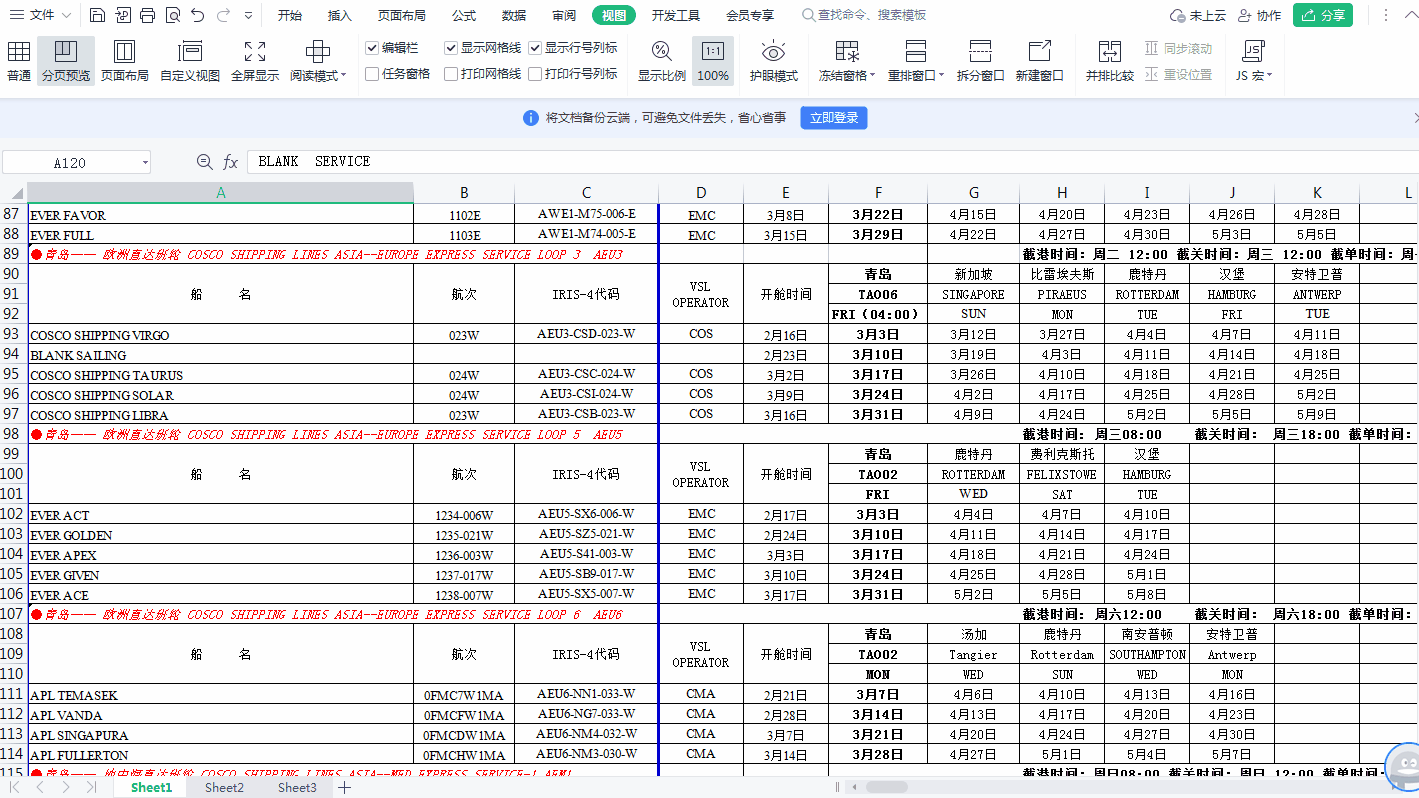Enable 护眼模式 eye protection mode
The image size is (1419, 798).
click(x=772, y=60)
